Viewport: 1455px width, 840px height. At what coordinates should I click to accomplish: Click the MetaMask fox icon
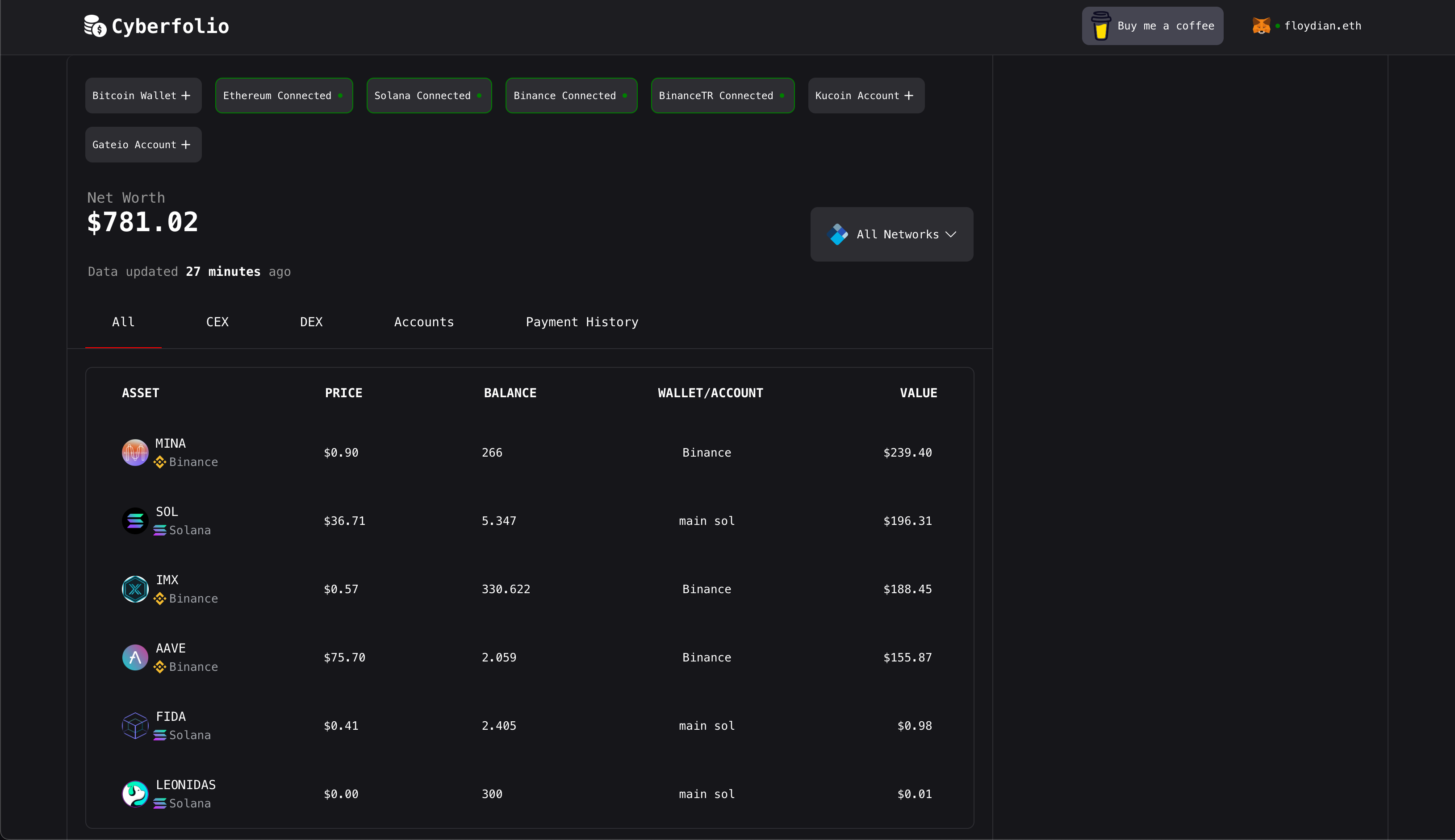tap(1262, 25)
